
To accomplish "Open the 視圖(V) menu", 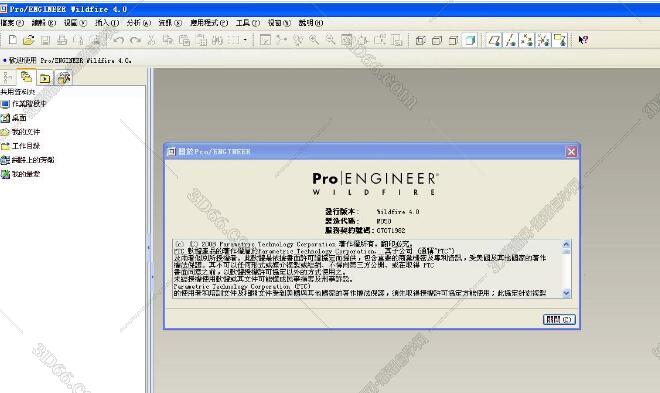I will tap(75, 23).
